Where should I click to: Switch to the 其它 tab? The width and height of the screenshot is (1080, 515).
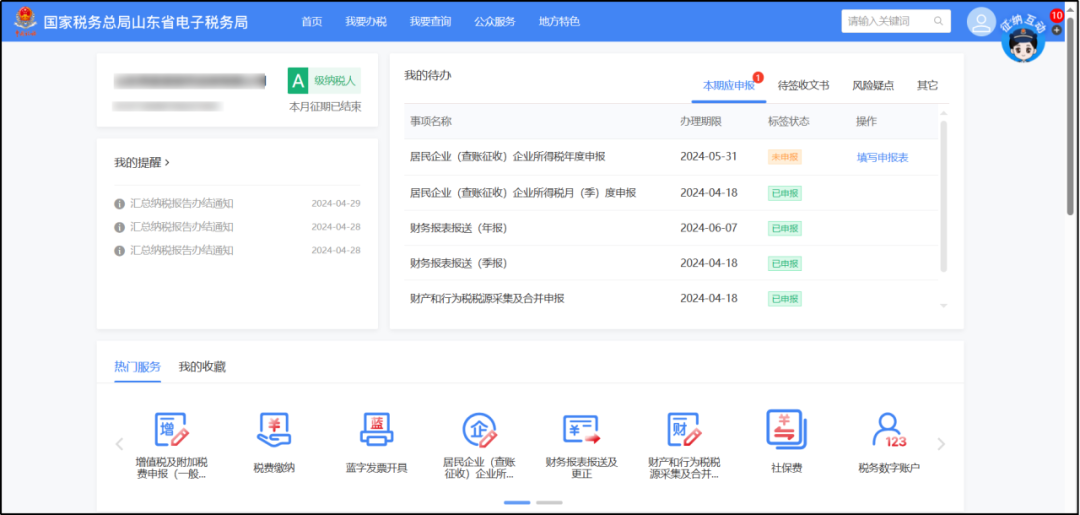click(927, 86)
